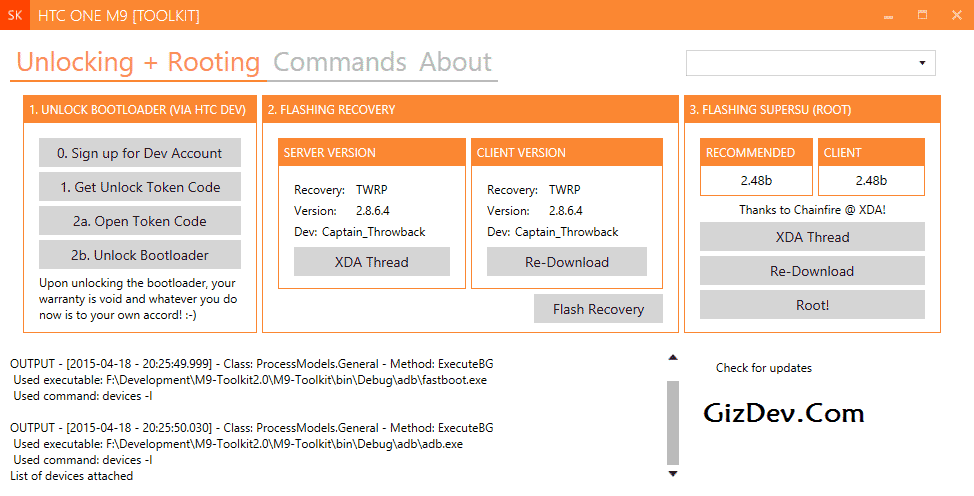Screen dimensions: 974x496
Task: Click client Dev: Captain_Throwback text
Action: (553, 232)
